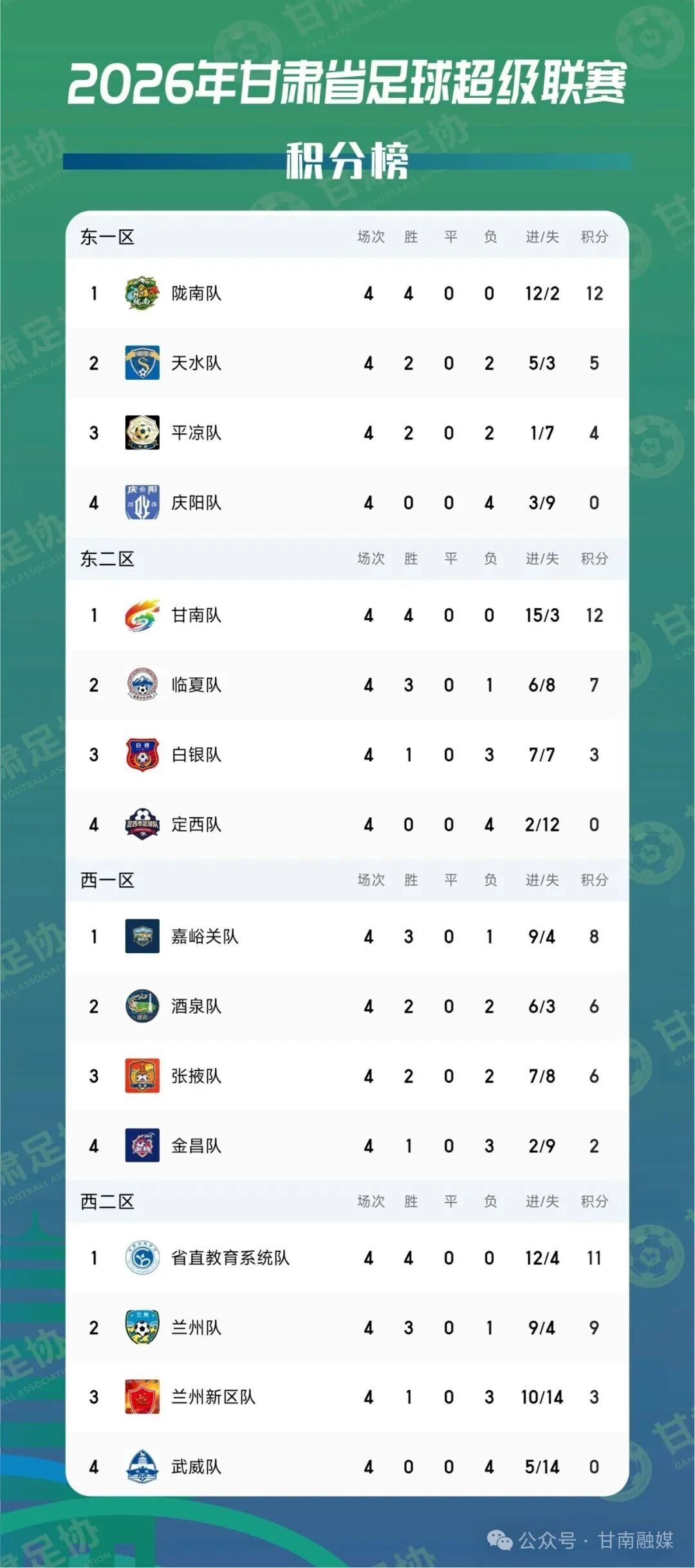Click the 兰州队 soccer ball badge

pyautogui.click(x=142, y=1327)
